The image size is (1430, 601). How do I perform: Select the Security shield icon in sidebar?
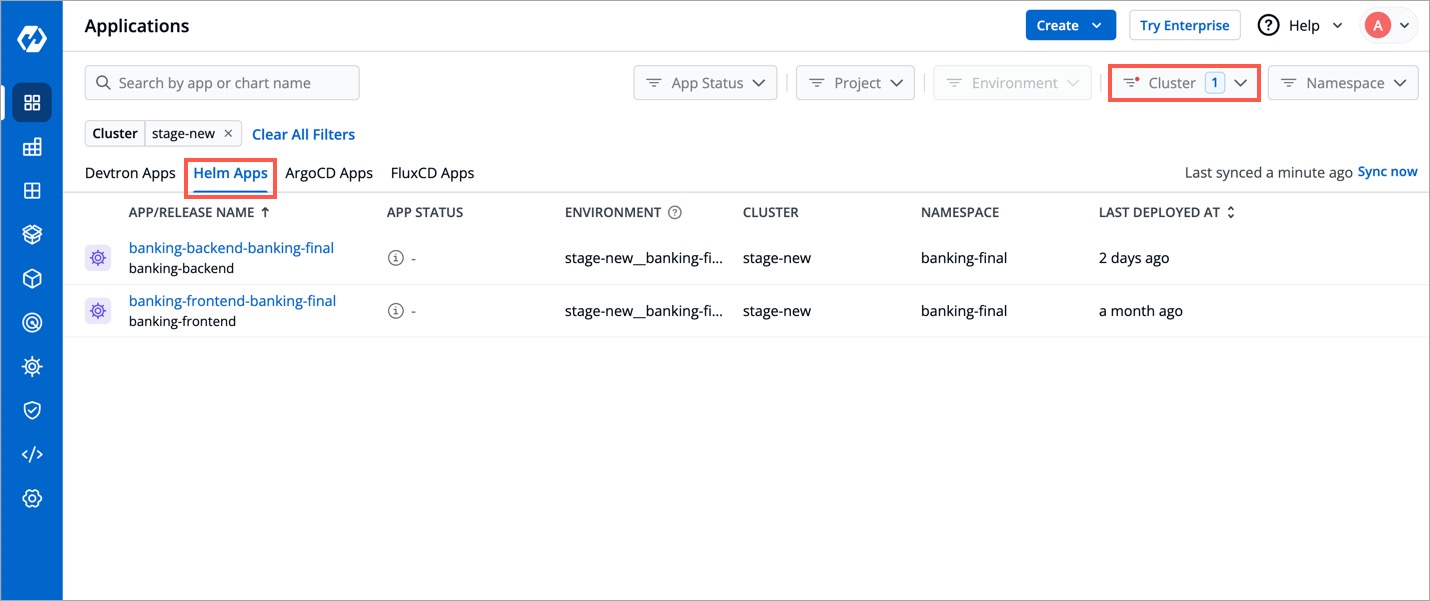pos(32,410)
